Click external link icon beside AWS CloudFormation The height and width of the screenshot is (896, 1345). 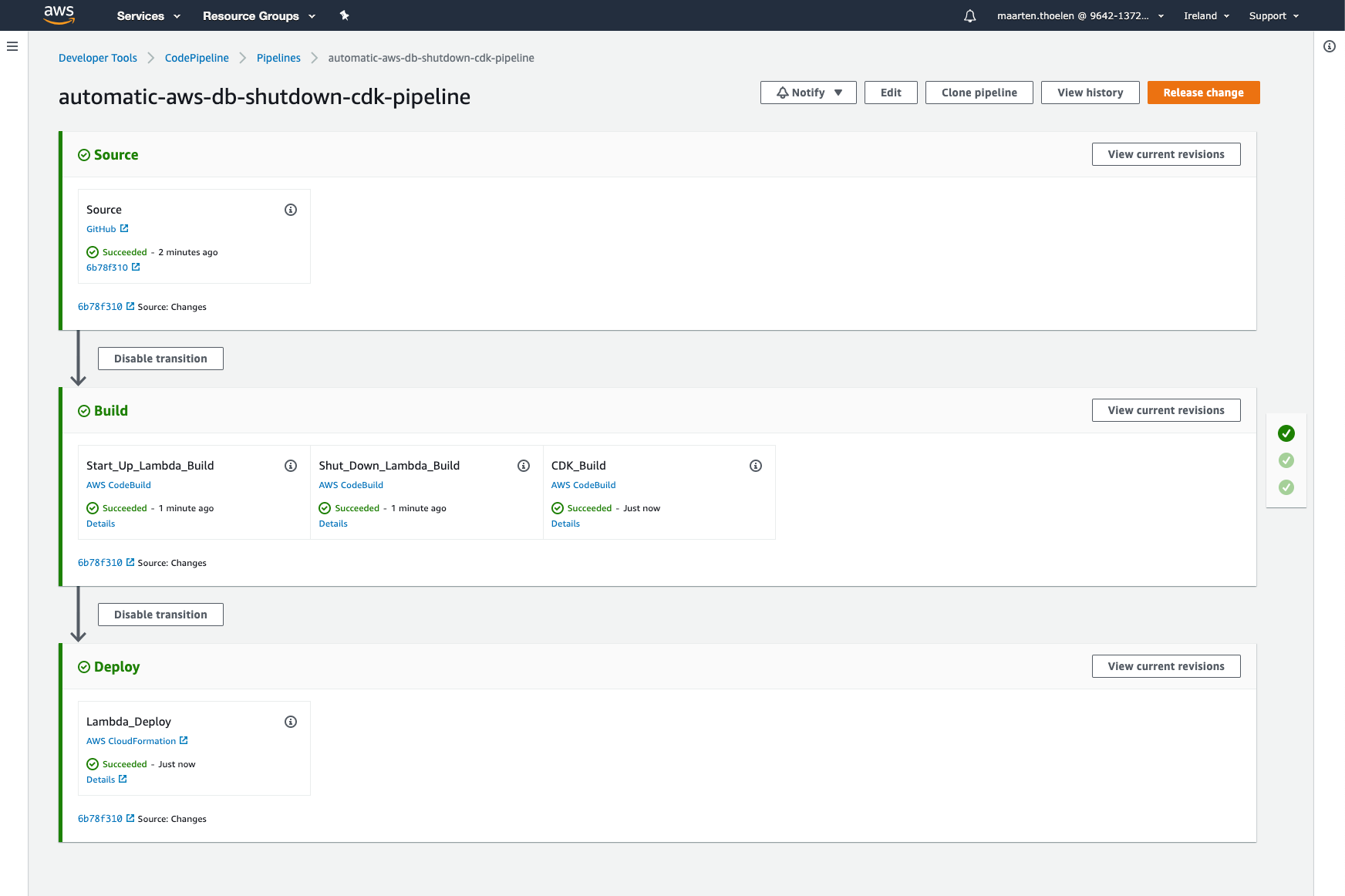pos(184,740)
